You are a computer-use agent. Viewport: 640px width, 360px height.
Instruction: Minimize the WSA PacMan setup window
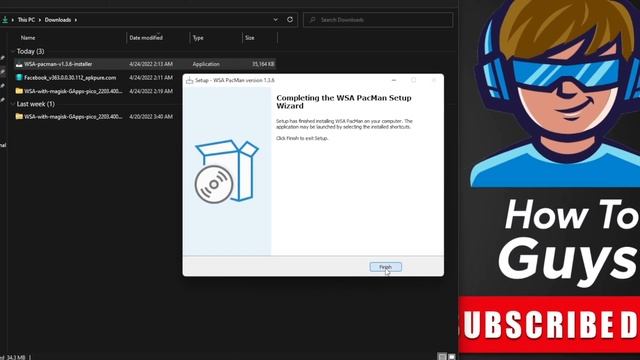(394, 80)
